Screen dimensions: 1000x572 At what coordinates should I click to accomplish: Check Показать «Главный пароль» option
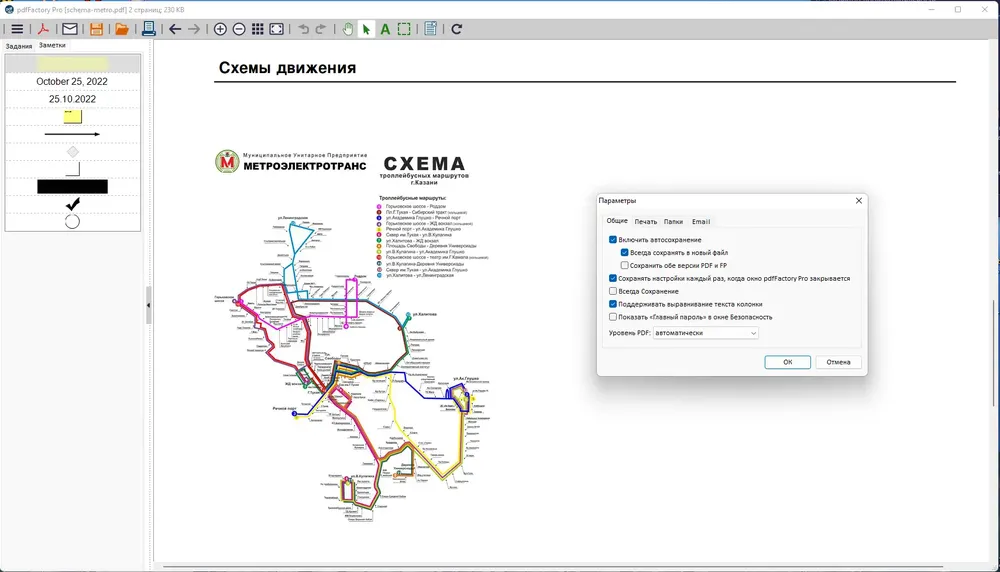613,317
